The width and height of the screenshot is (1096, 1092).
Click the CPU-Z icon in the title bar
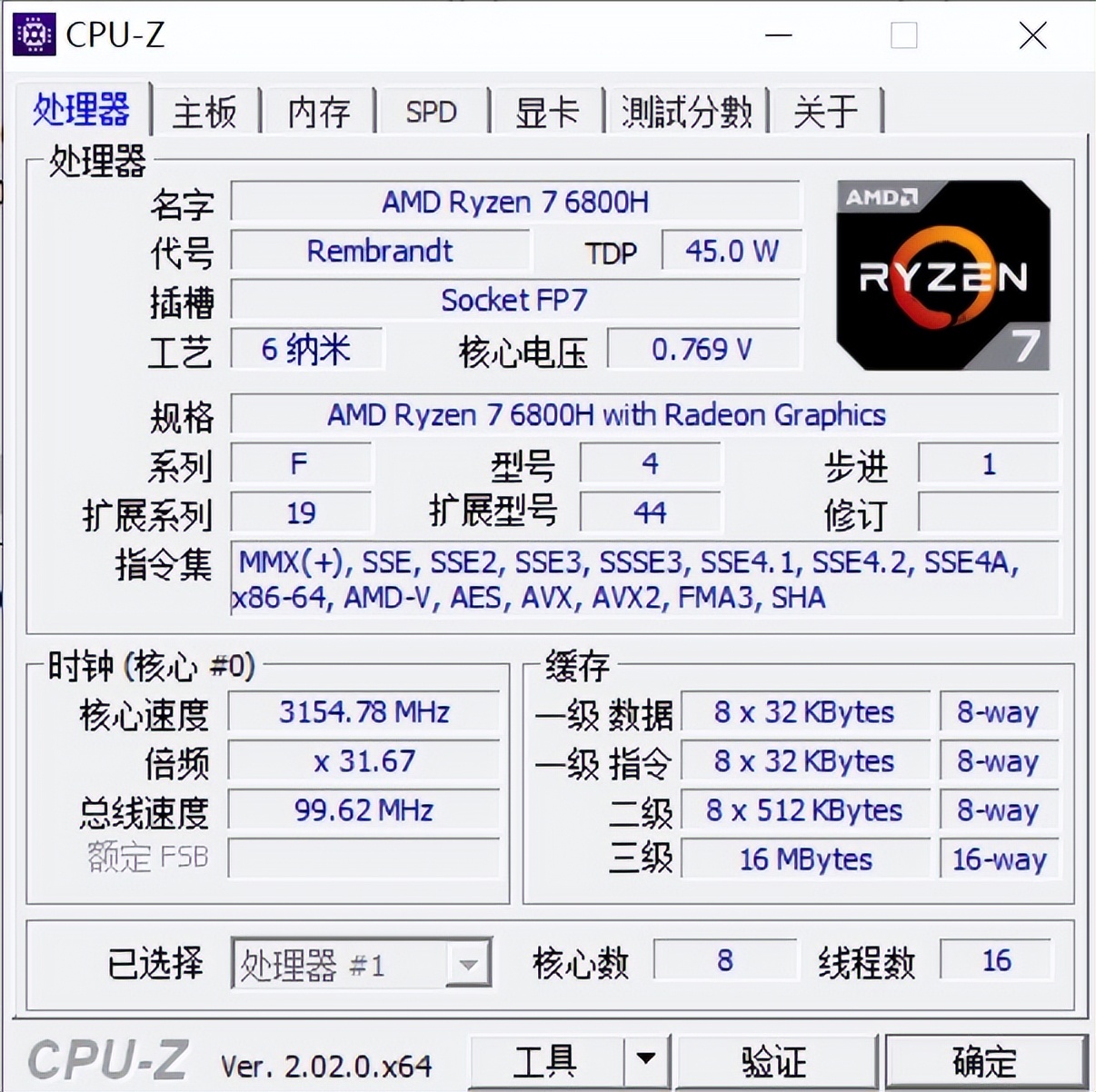tap(34, 35)
